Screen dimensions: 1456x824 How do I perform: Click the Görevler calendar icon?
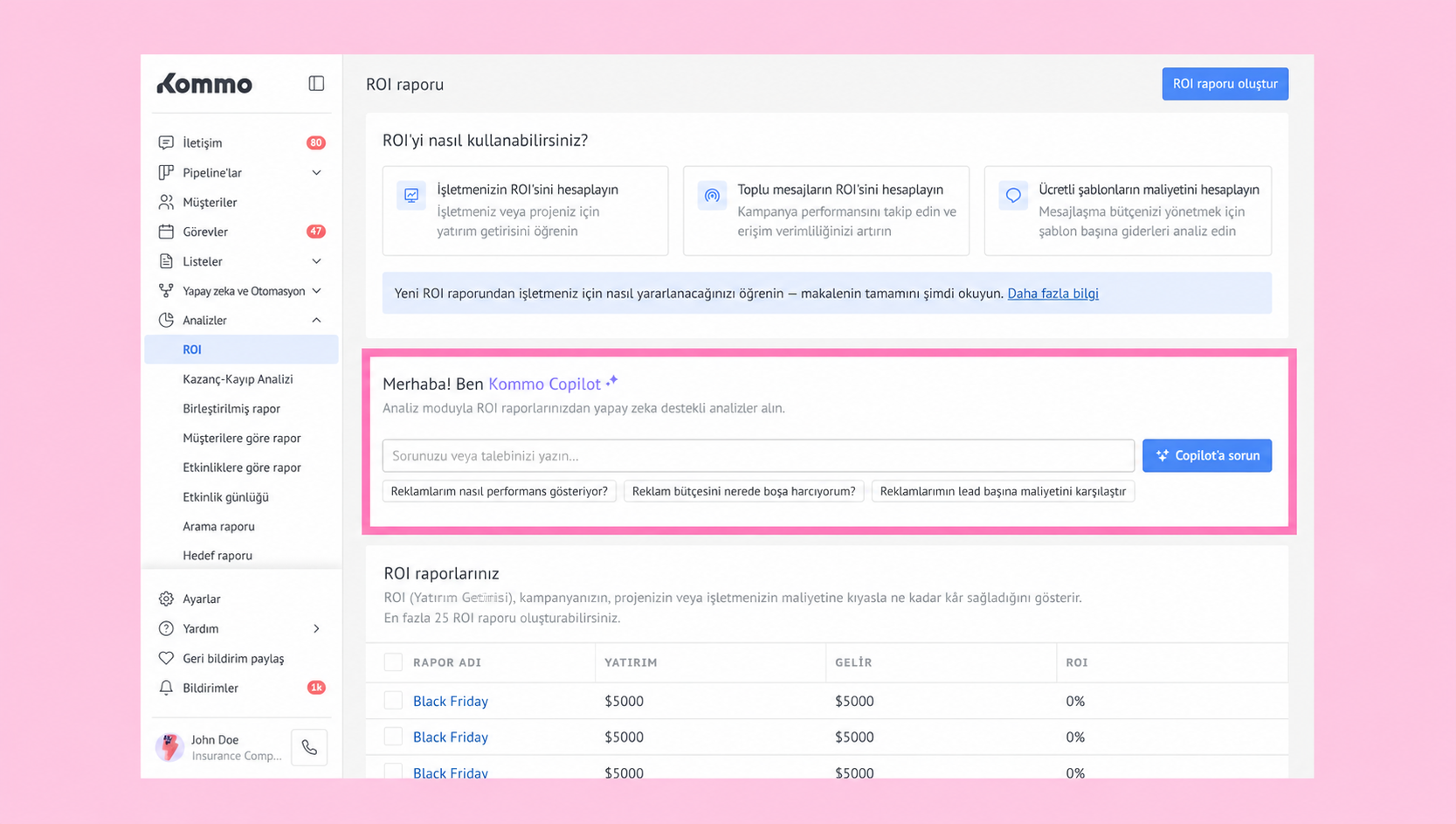[166, 232]
